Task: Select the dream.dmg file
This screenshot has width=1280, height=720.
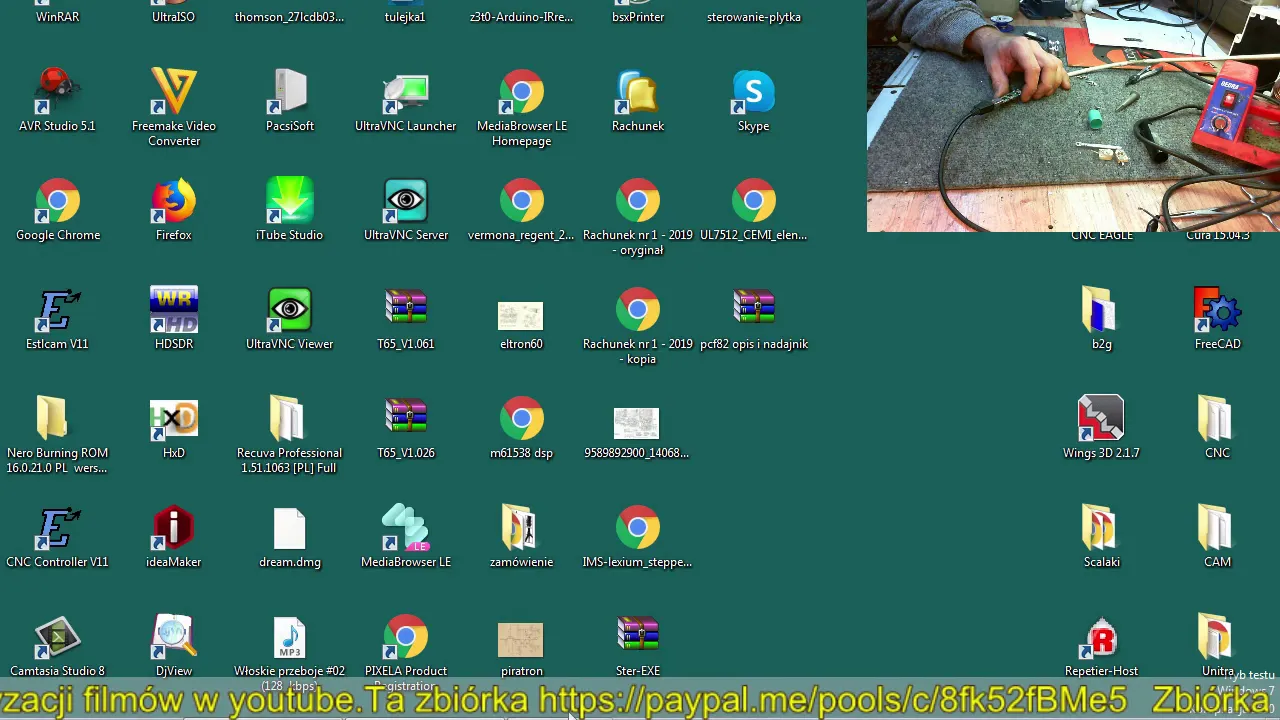Action: (x=290, y=536)
